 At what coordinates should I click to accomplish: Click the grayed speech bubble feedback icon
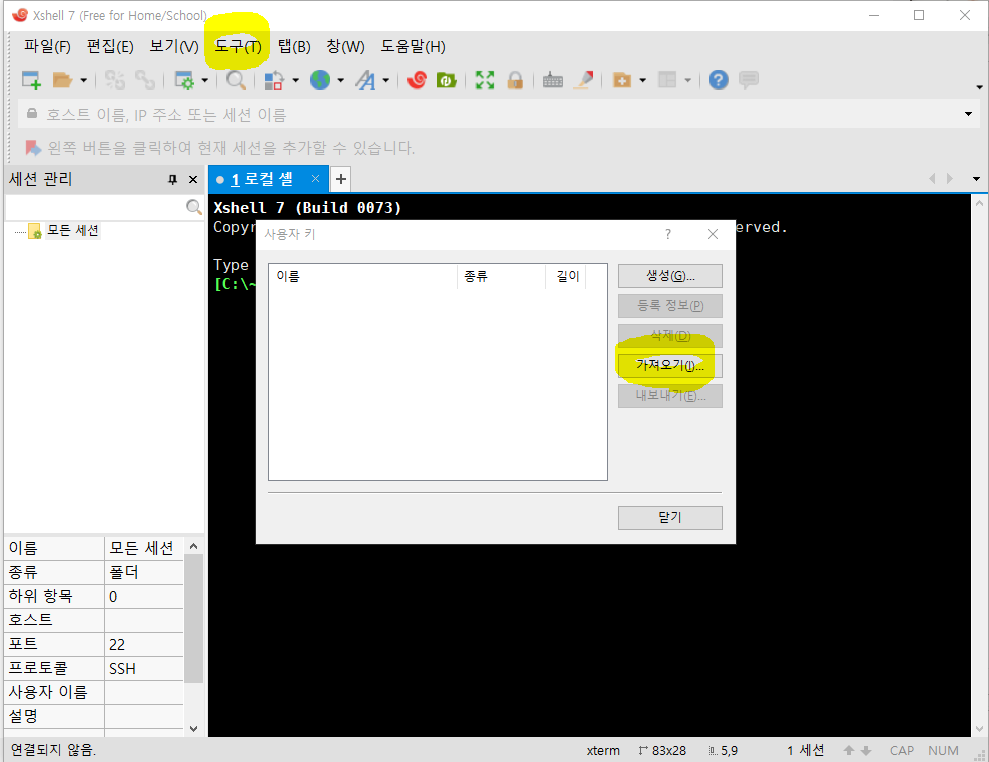(749, 80)
